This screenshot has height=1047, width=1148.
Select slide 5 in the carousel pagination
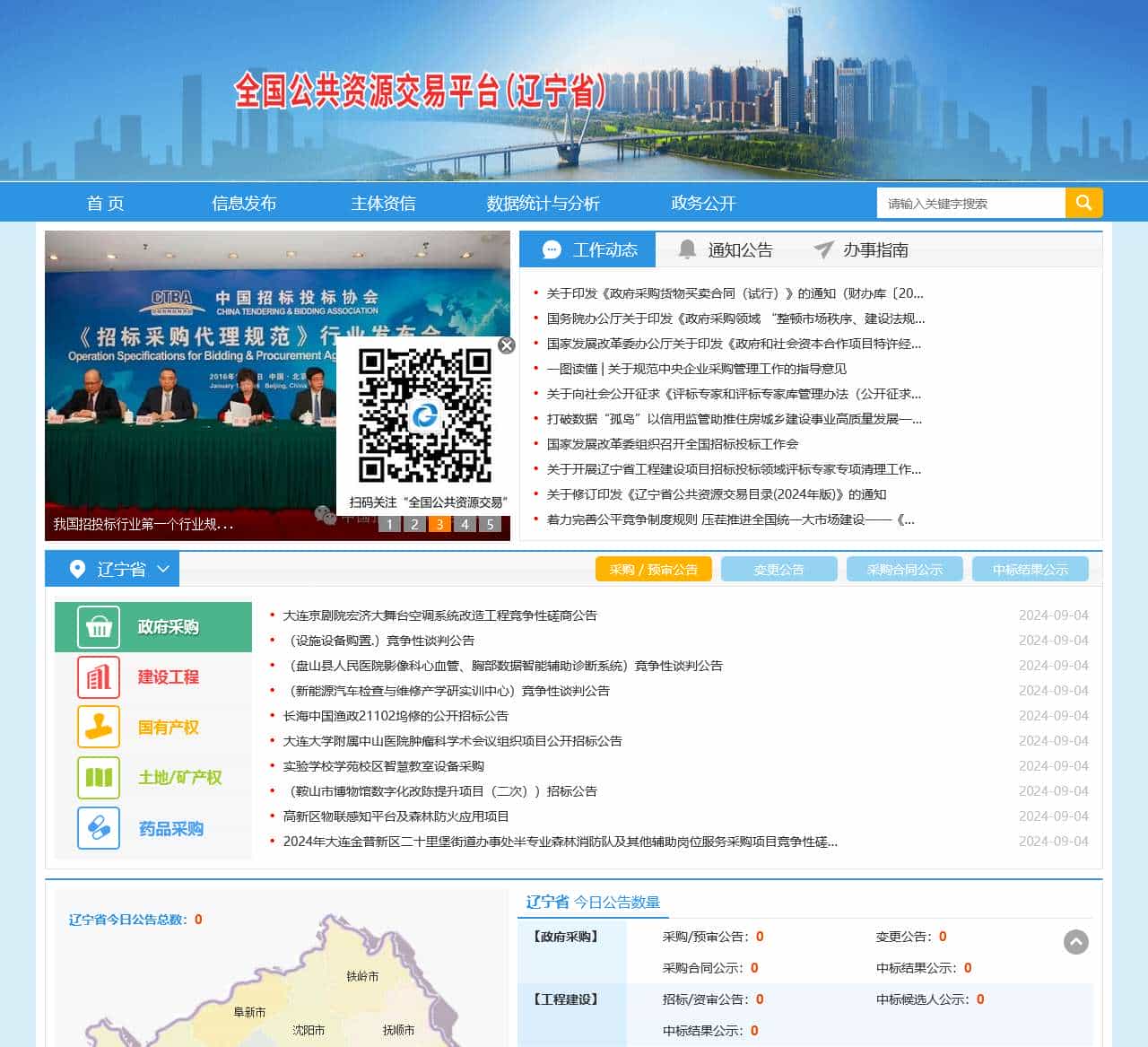coord(489,523)
